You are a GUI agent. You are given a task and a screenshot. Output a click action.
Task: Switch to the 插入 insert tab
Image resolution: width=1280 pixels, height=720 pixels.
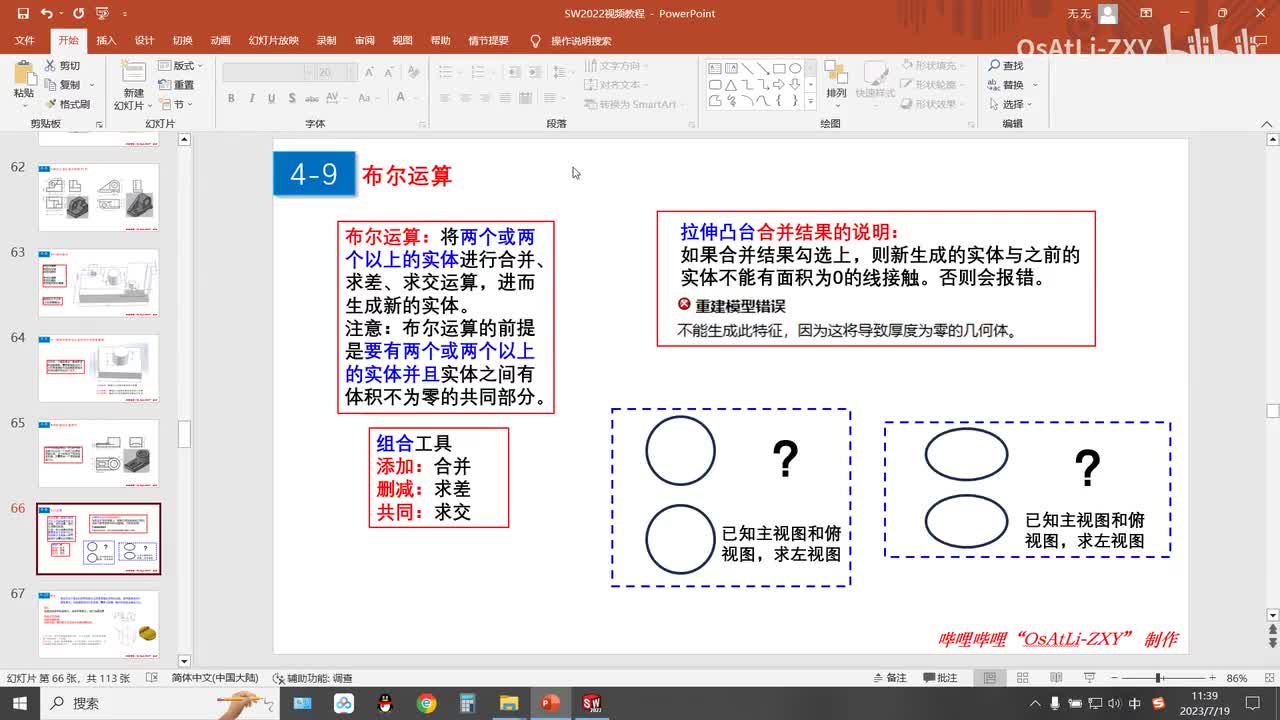106,41
